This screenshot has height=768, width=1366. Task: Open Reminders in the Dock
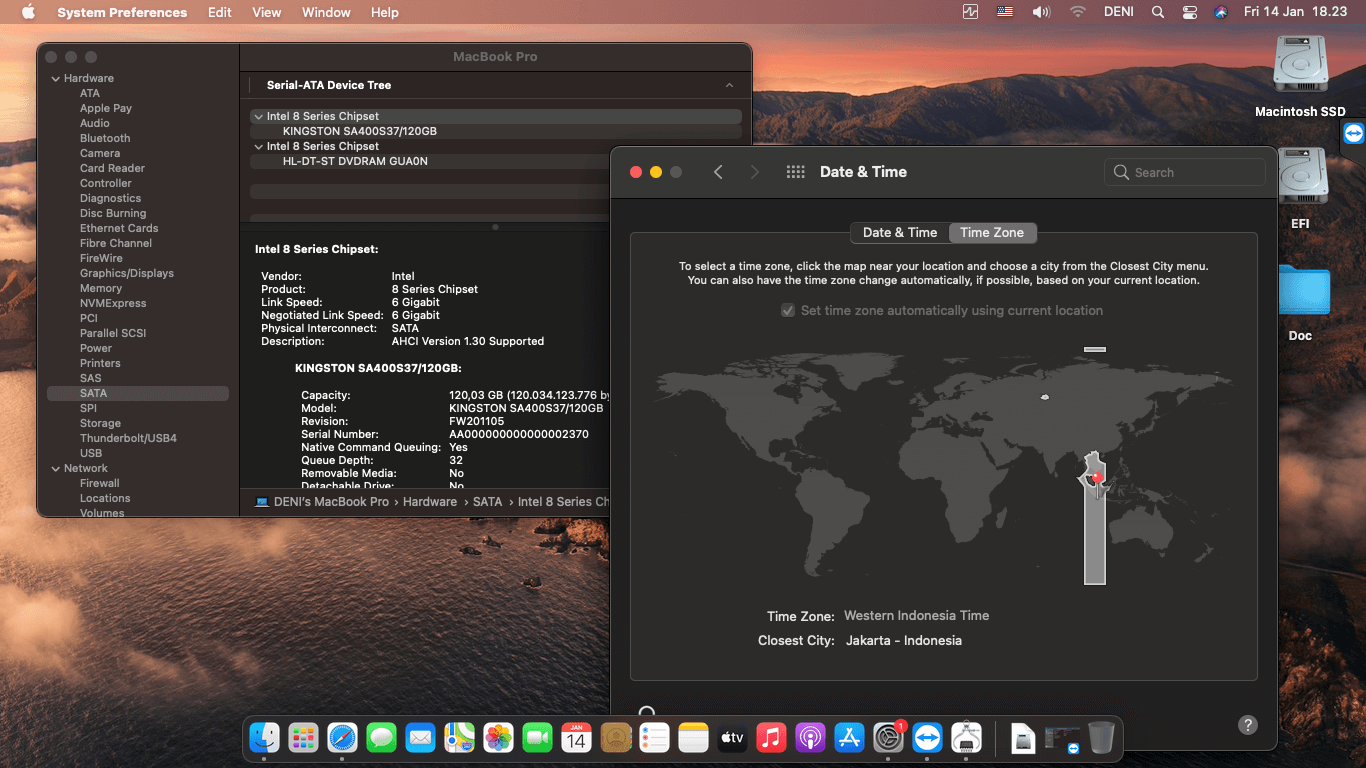(x=654, y=738)
